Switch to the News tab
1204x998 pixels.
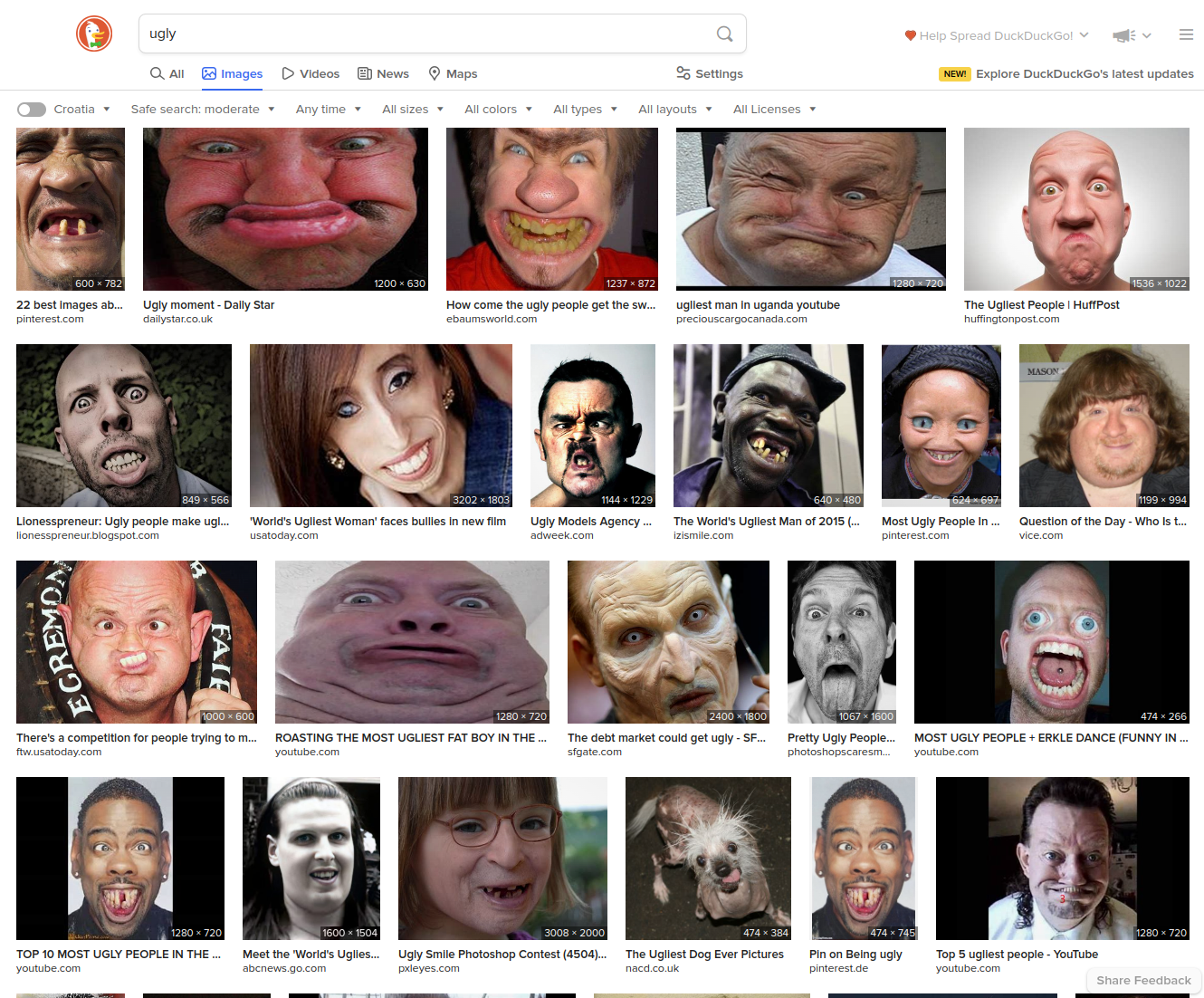click(383, 74)
